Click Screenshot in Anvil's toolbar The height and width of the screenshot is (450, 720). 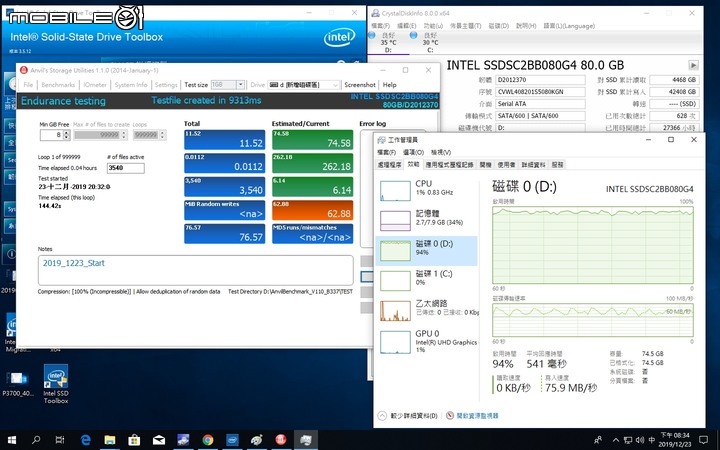360,85
